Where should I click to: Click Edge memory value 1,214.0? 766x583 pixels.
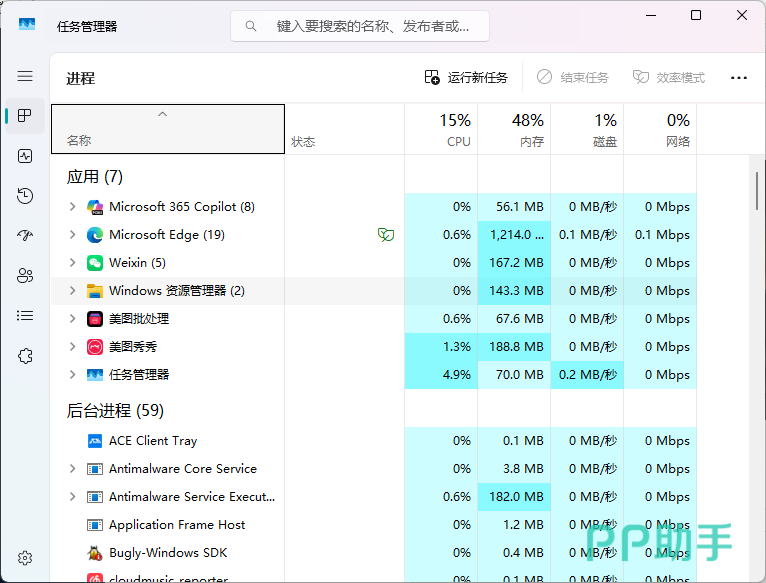[514, 235]
